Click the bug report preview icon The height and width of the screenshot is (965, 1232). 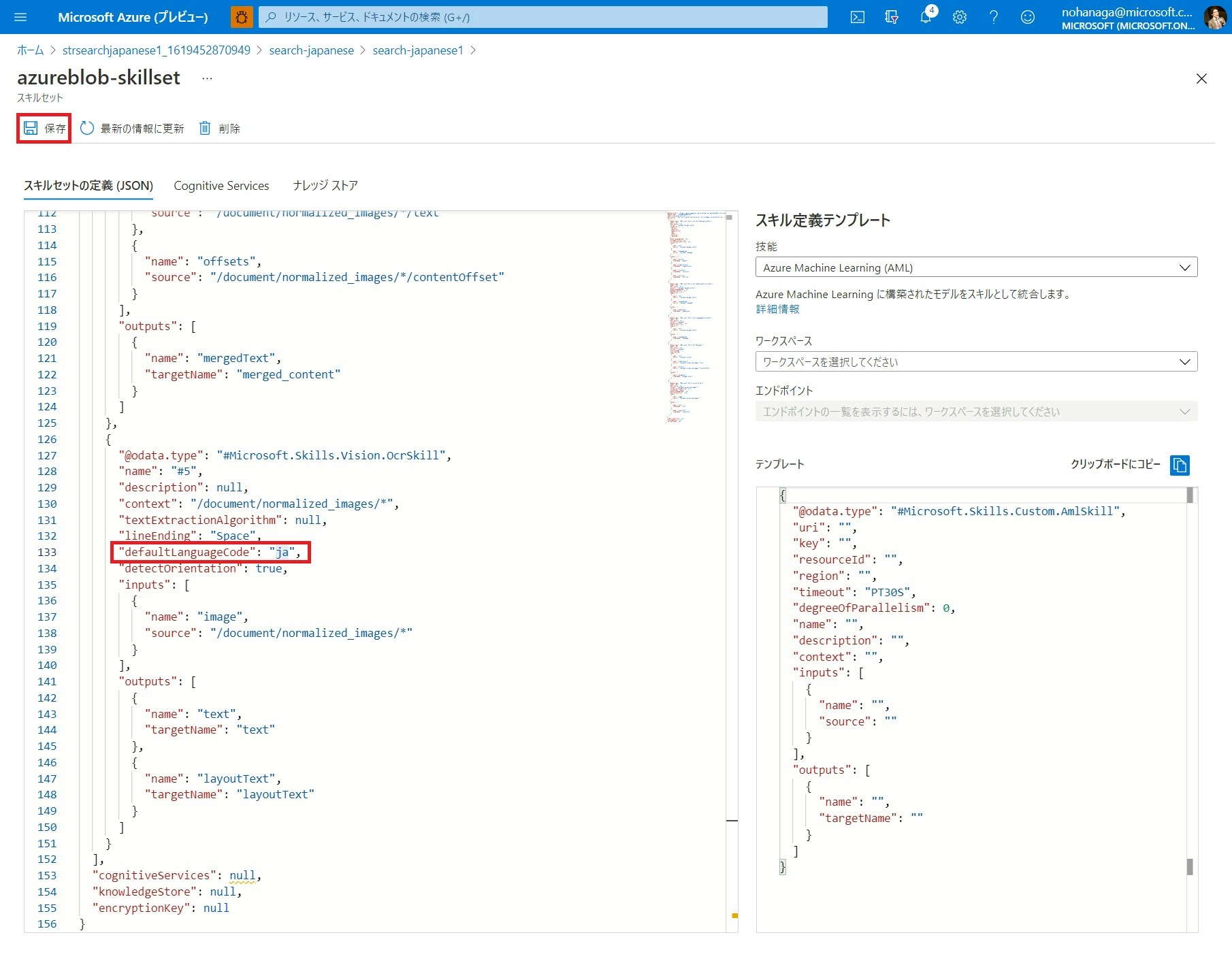[x=242, y=17]
